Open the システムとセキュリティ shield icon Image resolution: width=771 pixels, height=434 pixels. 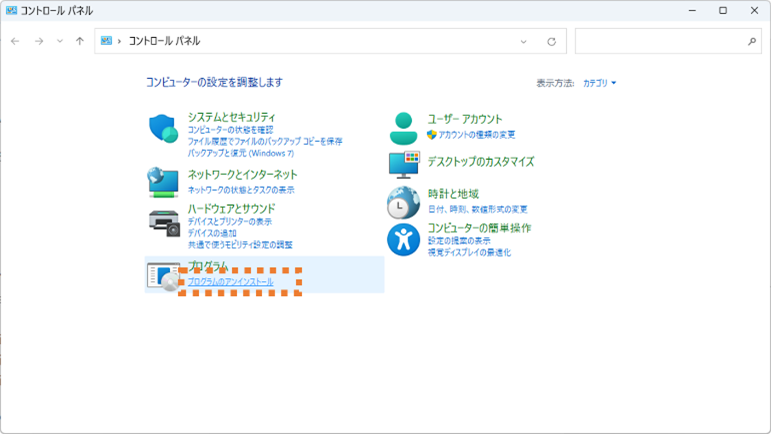(163, 129)
